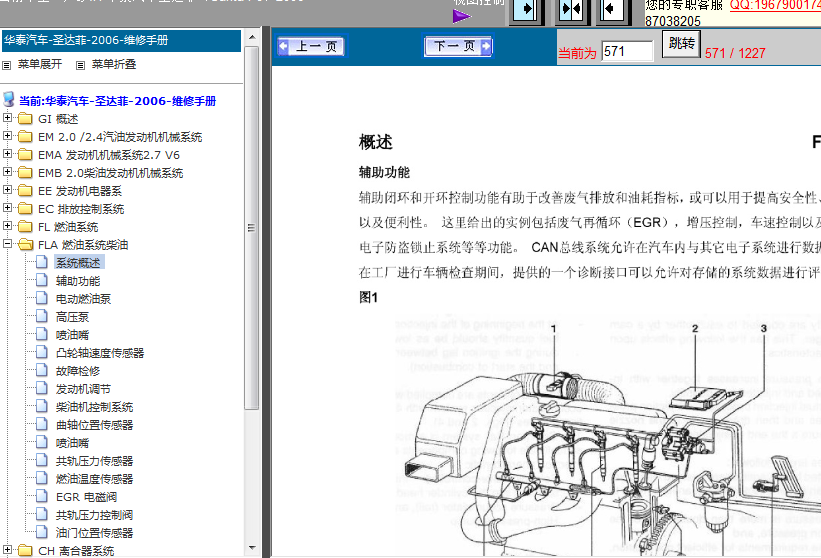Image resolution: width=821 pixels, height=558 pixels.
Task: Expand the EMB 2.0柴油发动机 node
Action: (x=7, y=172)
